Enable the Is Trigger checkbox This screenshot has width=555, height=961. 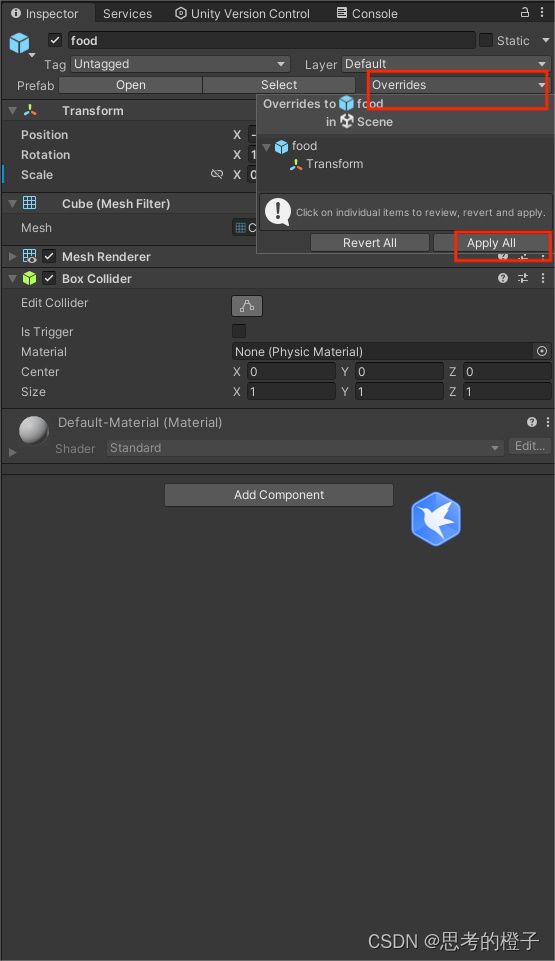click(239, 331)
